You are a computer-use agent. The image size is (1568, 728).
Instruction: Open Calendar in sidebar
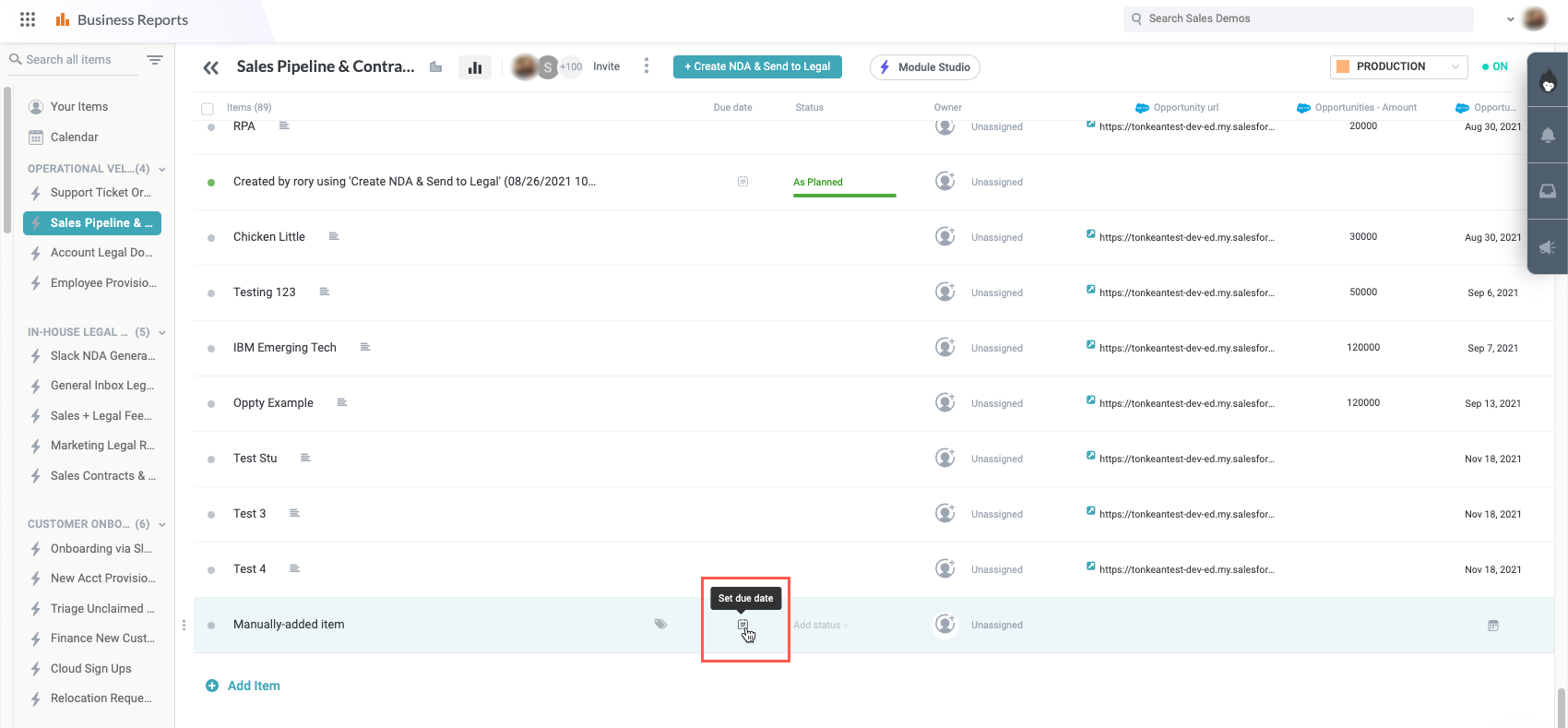pos(75,137)
